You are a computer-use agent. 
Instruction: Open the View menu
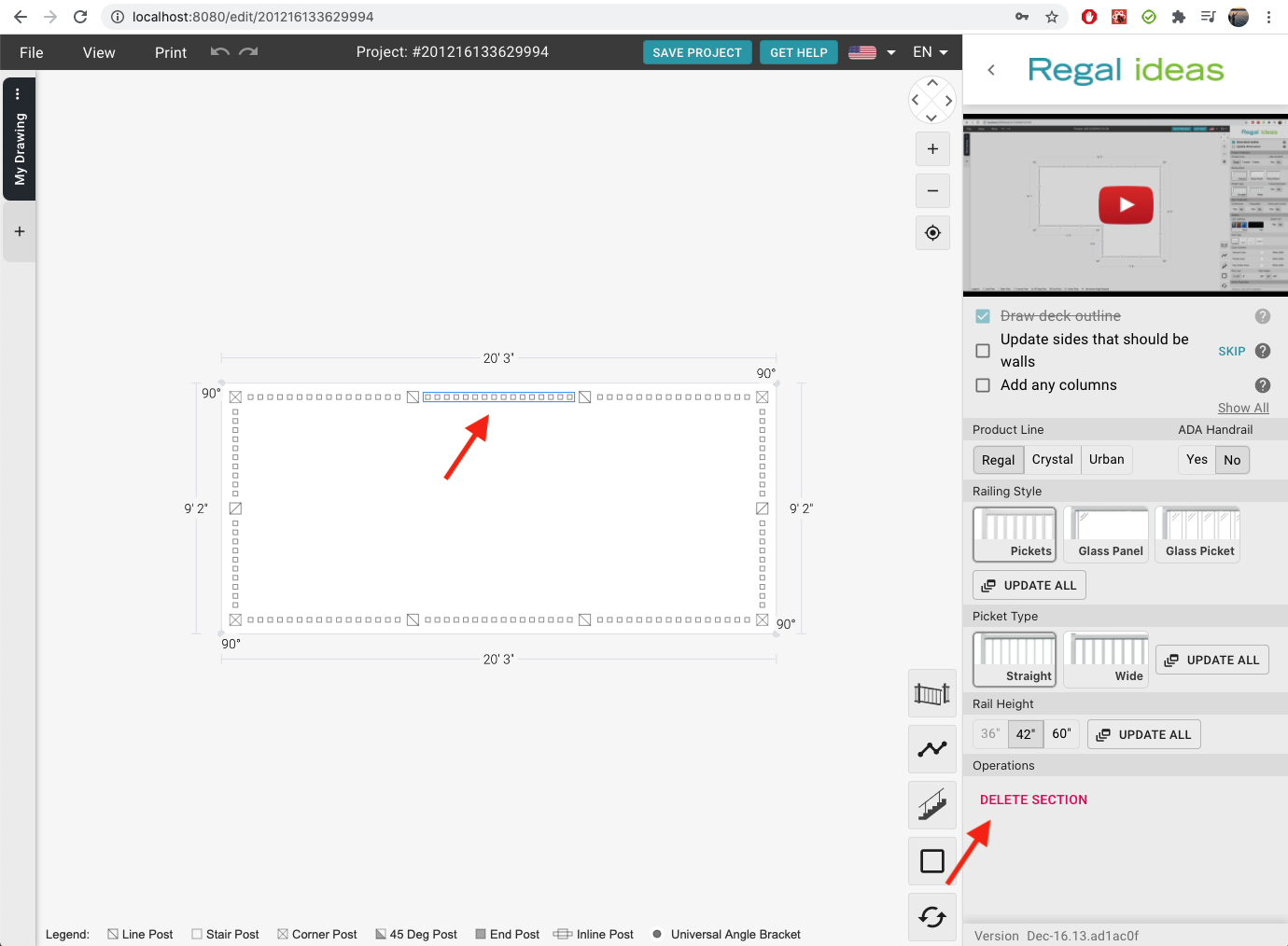click(98, 52)
